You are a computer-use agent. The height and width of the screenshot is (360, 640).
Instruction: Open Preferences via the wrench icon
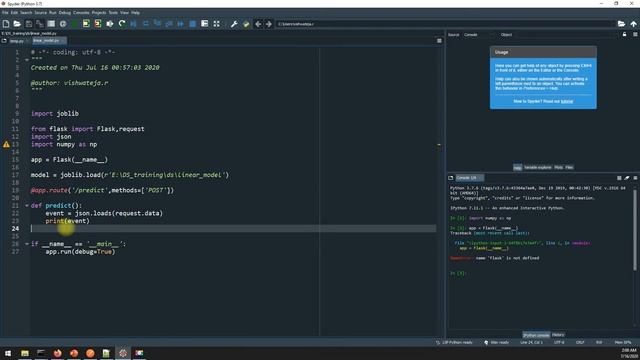coord(234,24)
